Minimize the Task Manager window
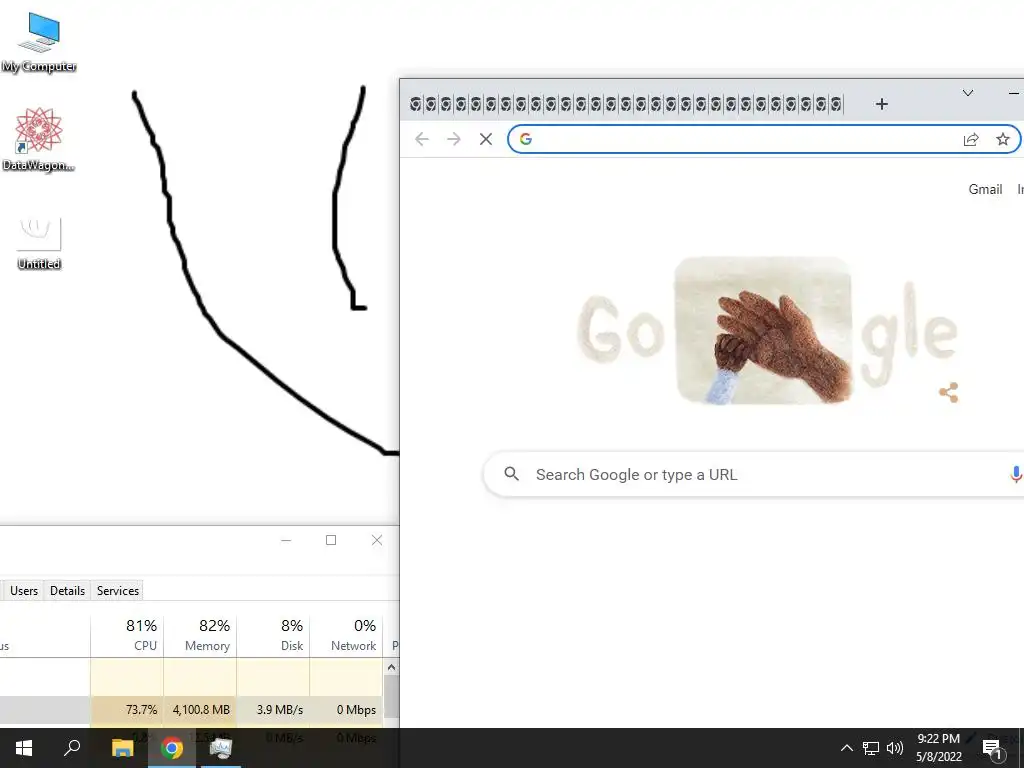Screen dimensions: 1024x768 (x=286, y=540)
